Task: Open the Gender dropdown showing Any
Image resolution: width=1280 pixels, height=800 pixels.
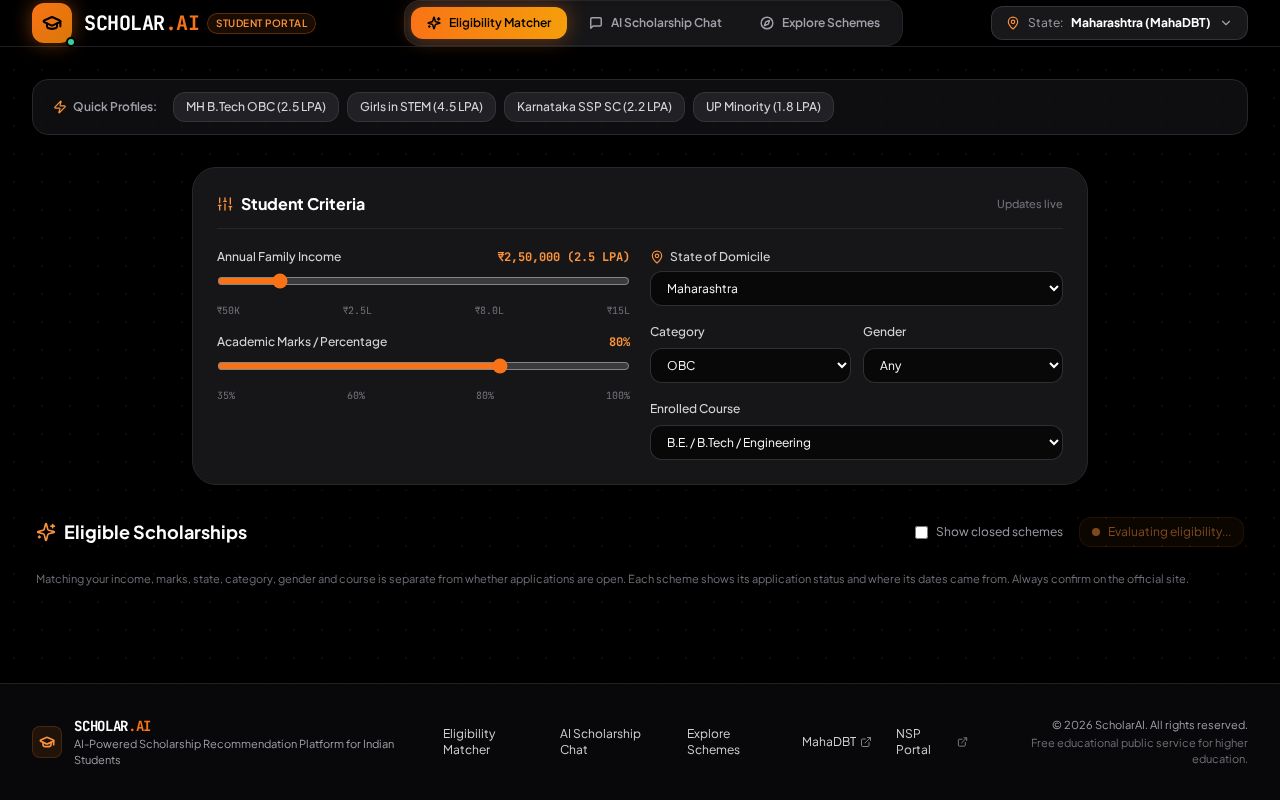Action: [x=963, y=365]
